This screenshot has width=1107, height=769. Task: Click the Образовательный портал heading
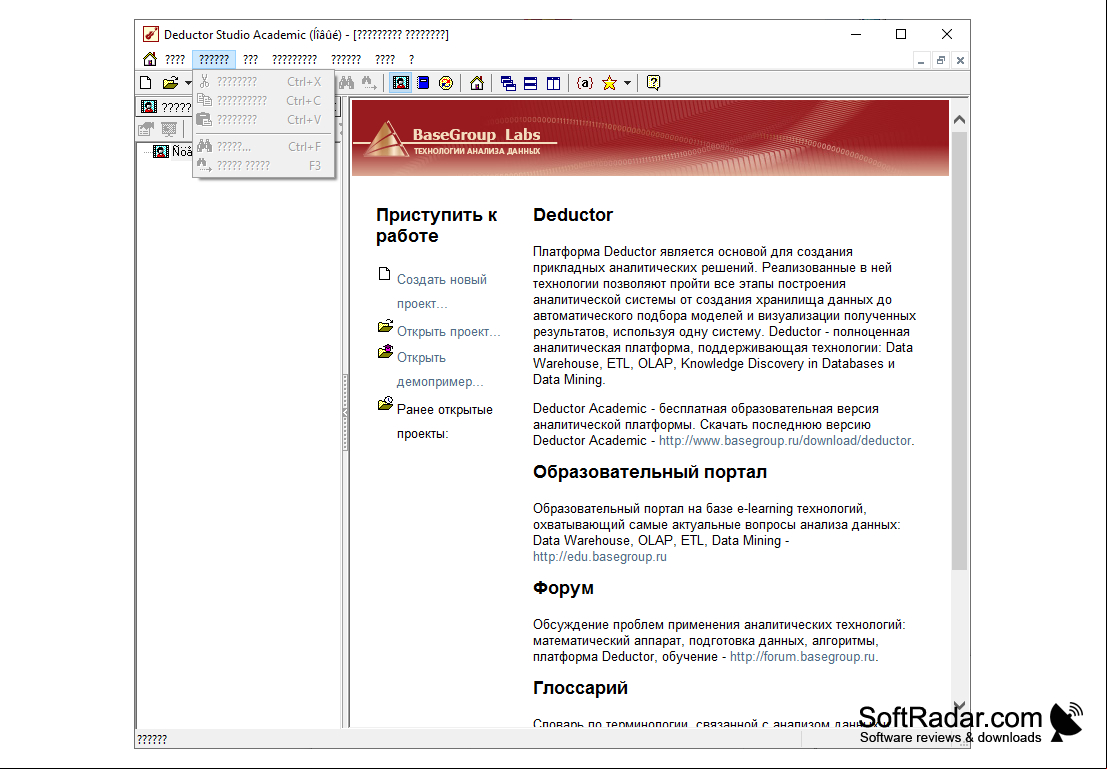(x=650, y=472)
